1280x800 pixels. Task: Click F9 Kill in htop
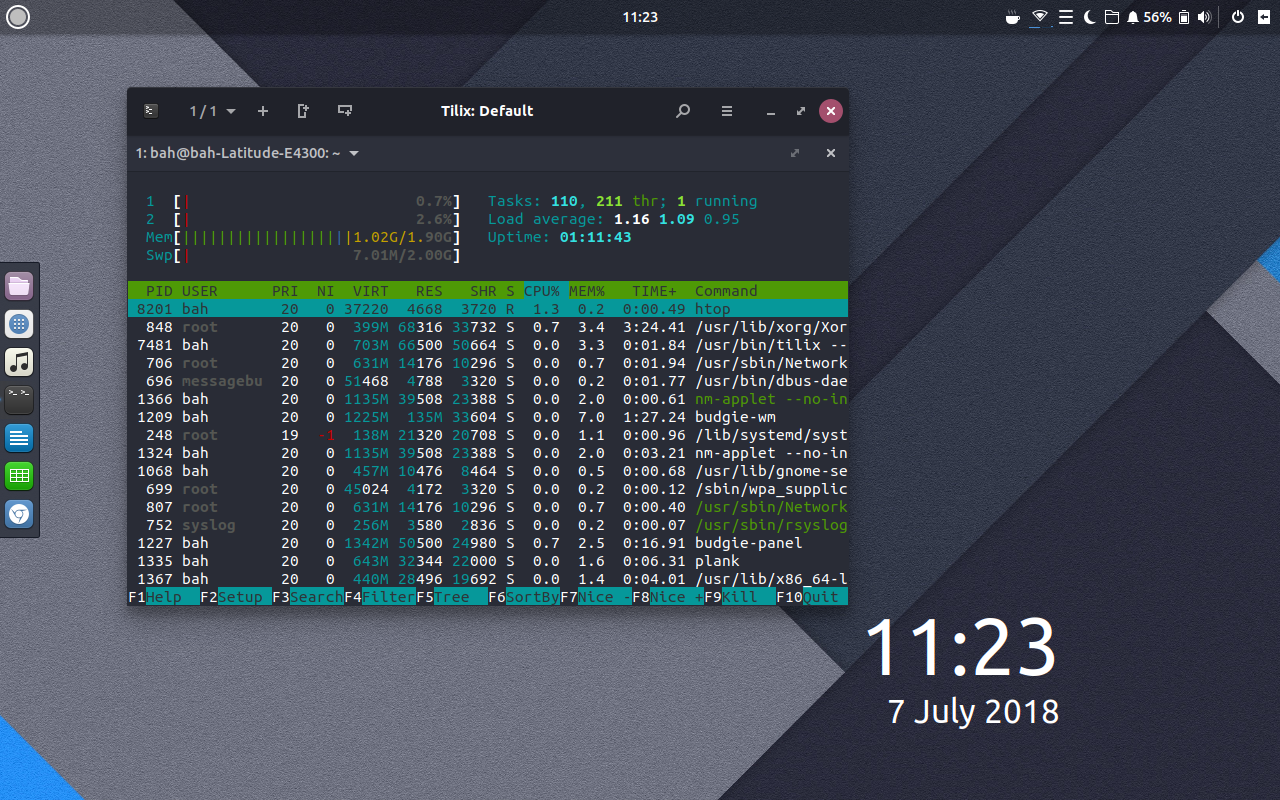(740, 597)
